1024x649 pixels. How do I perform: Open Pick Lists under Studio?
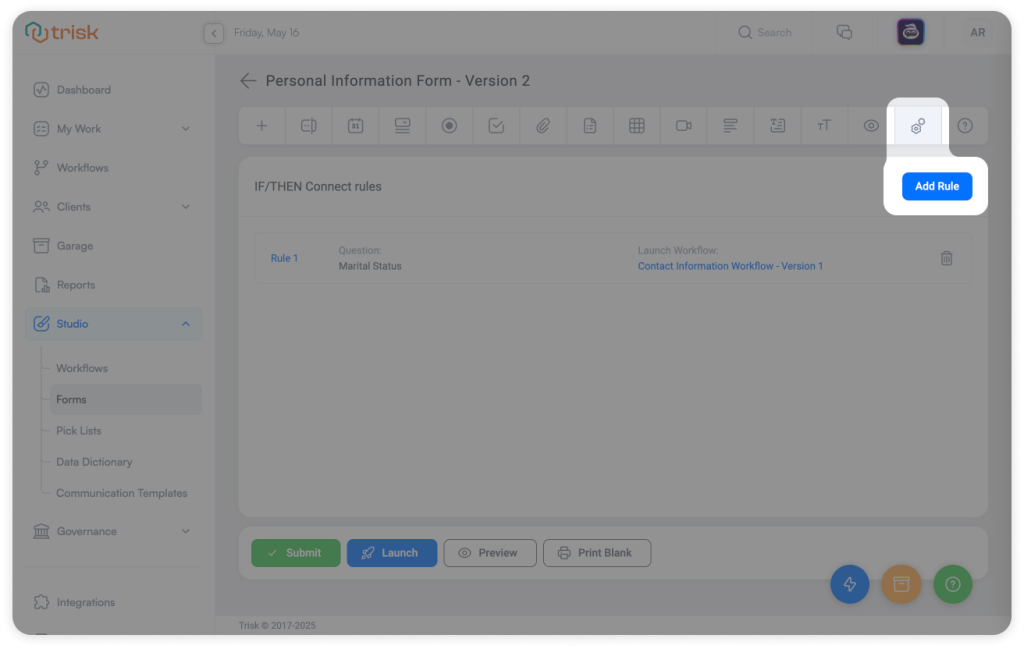(x=125, y=431)
